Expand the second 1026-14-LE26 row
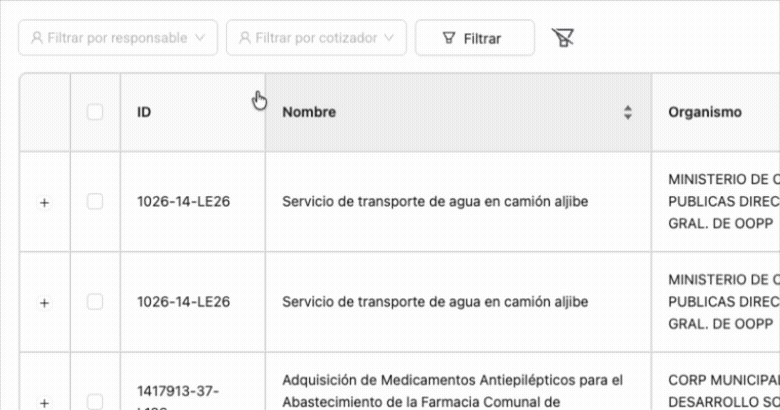Screen dimensions: 780x410 pos(44,303)
